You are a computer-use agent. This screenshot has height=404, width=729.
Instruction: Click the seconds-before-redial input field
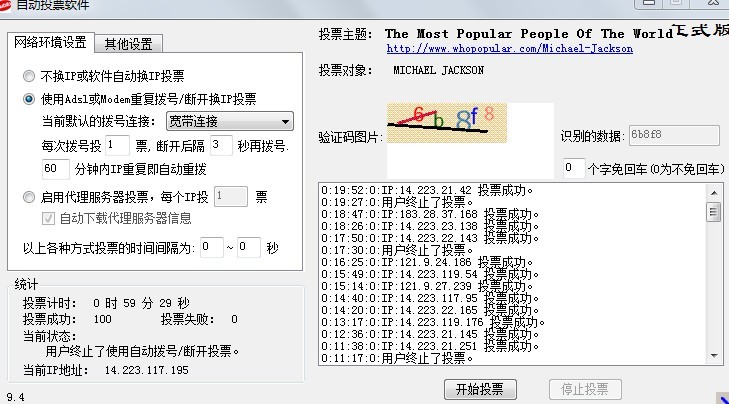click(x=221, y=146)
